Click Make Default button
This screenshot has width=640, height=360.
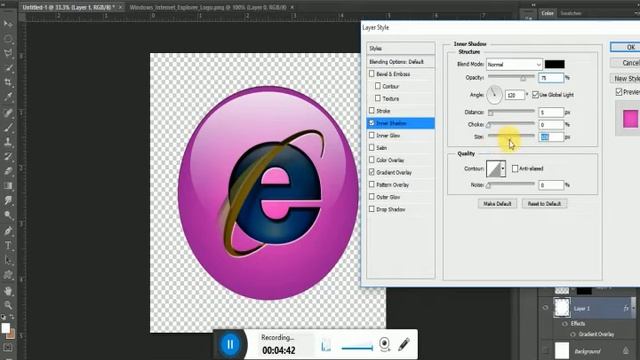497,204
